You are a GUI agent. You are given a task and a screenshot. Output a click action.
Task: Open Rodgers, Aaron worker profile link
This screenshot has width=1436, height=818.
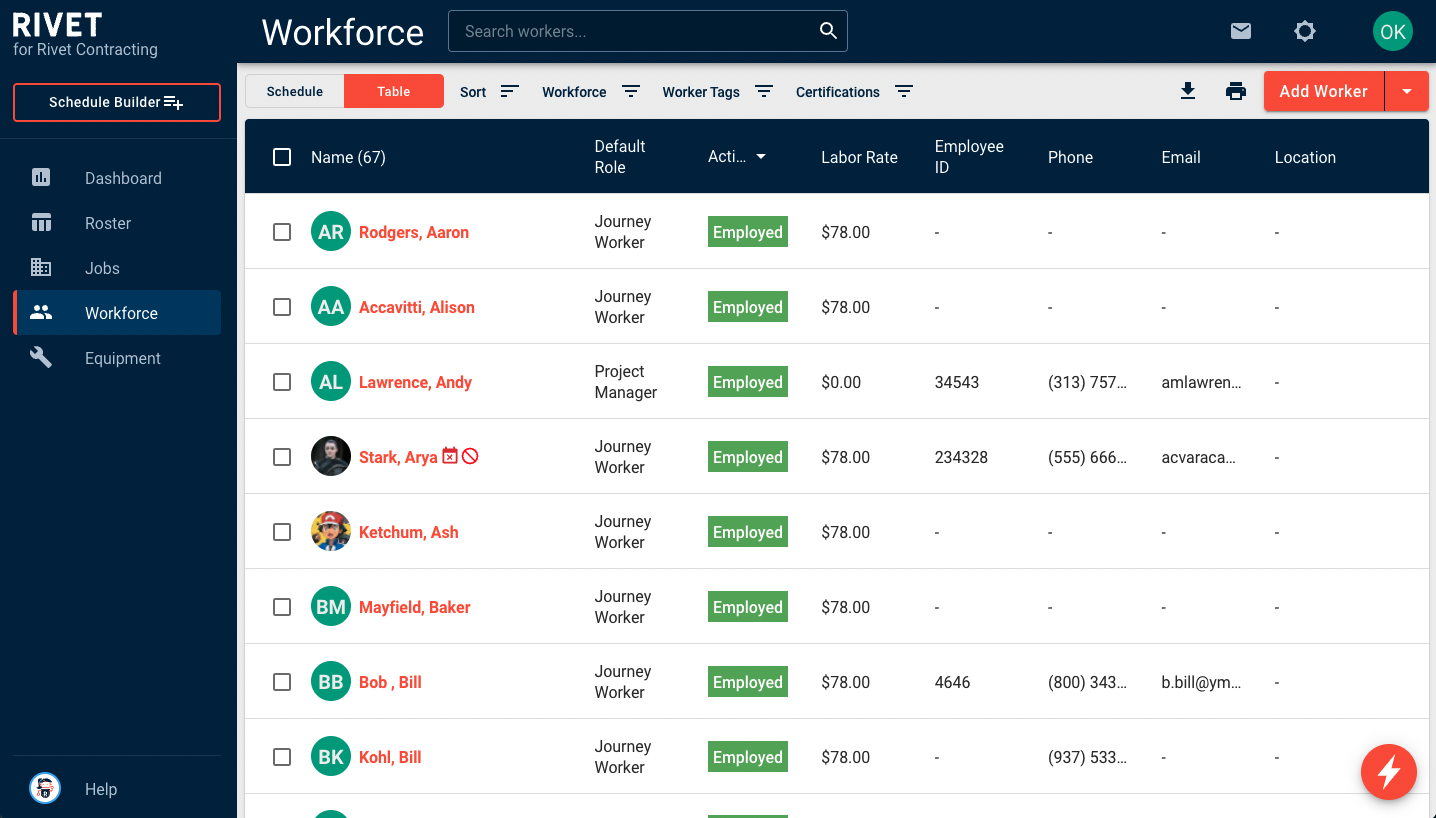coord(414,232)
